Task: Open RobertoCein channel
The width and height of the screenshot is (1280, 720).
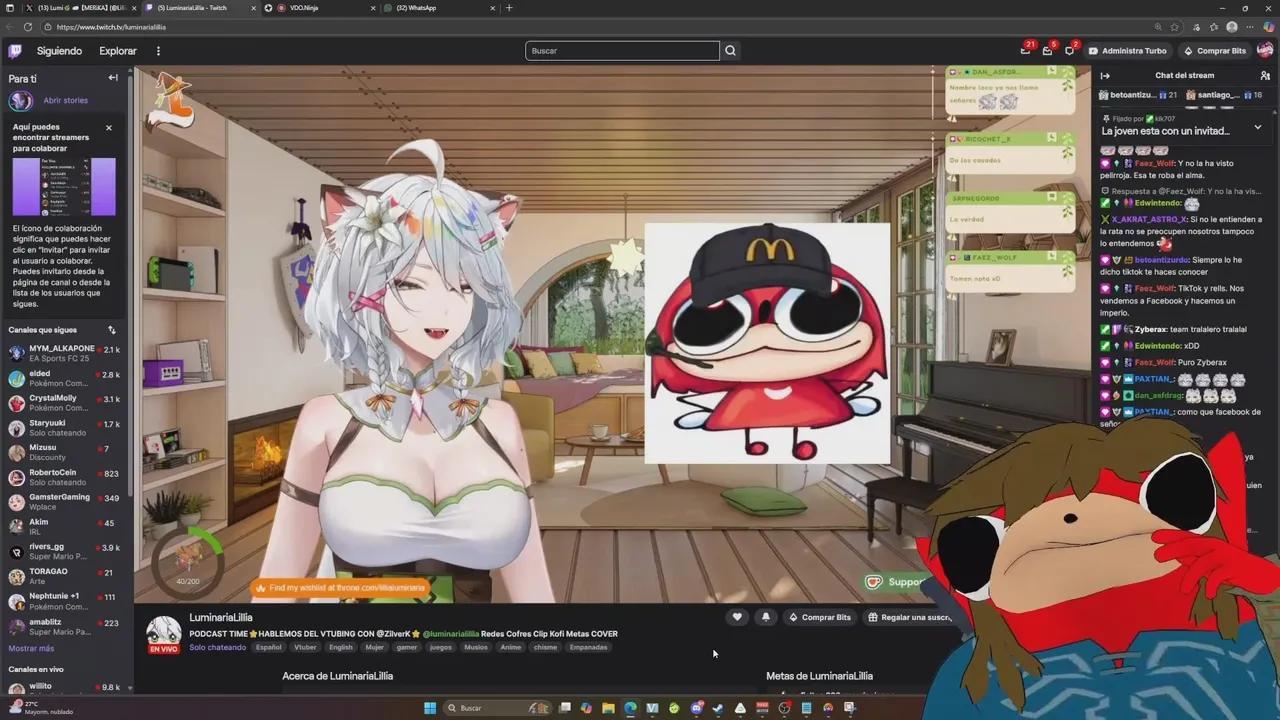Action: (65, 477)
